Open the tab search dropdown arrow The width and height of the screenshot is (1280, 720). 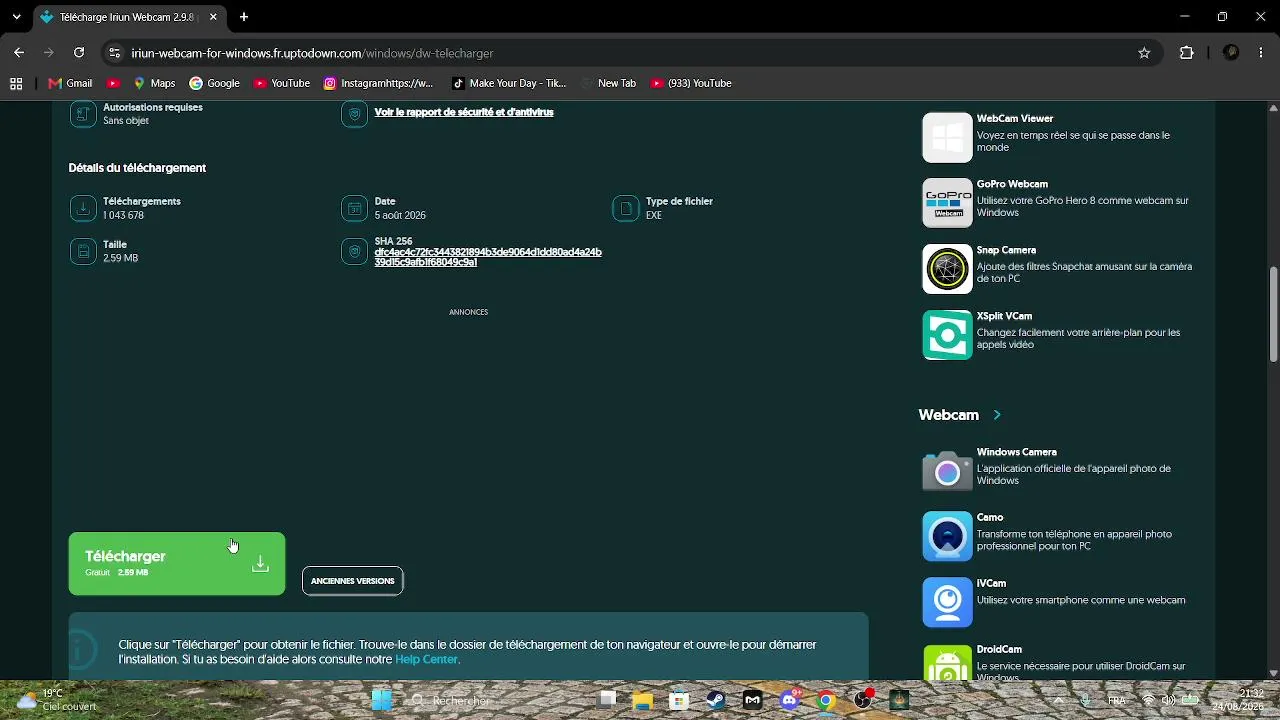coord(16,17)
